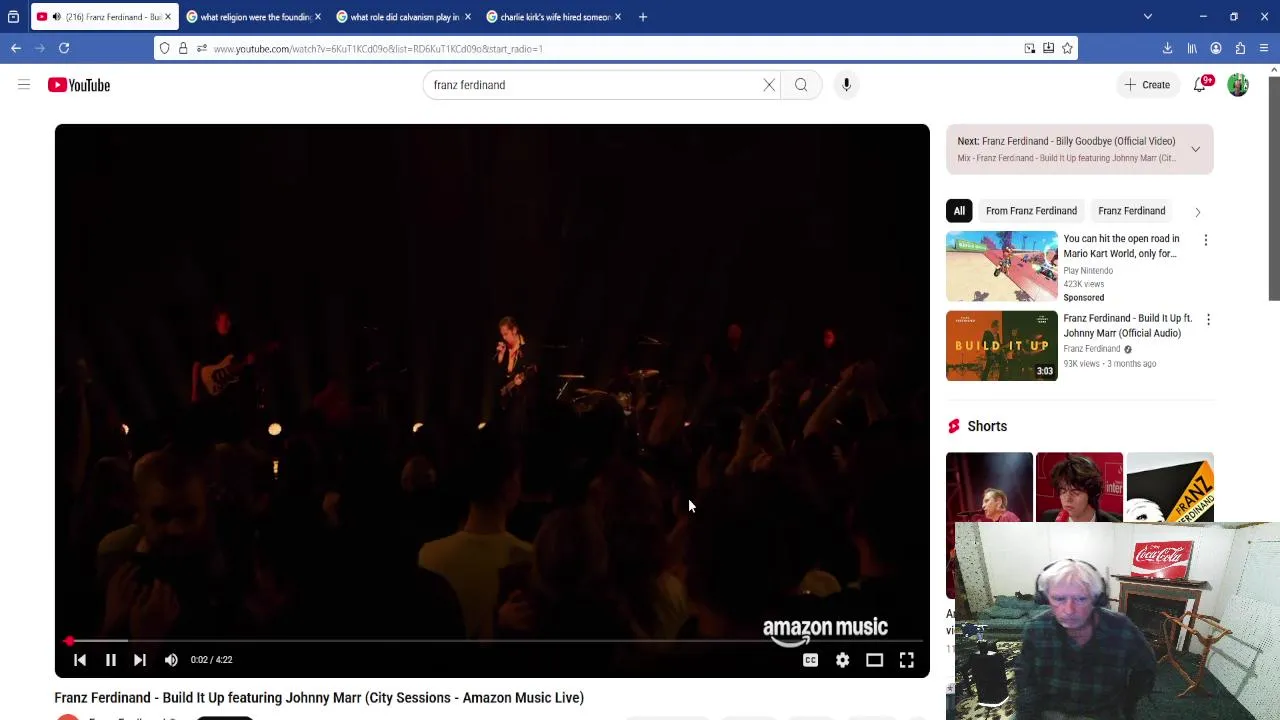The width and height of the screenshot is (1280, 720).
Task: Switch to 'what religion were the founding' tab
Action: 255,17
